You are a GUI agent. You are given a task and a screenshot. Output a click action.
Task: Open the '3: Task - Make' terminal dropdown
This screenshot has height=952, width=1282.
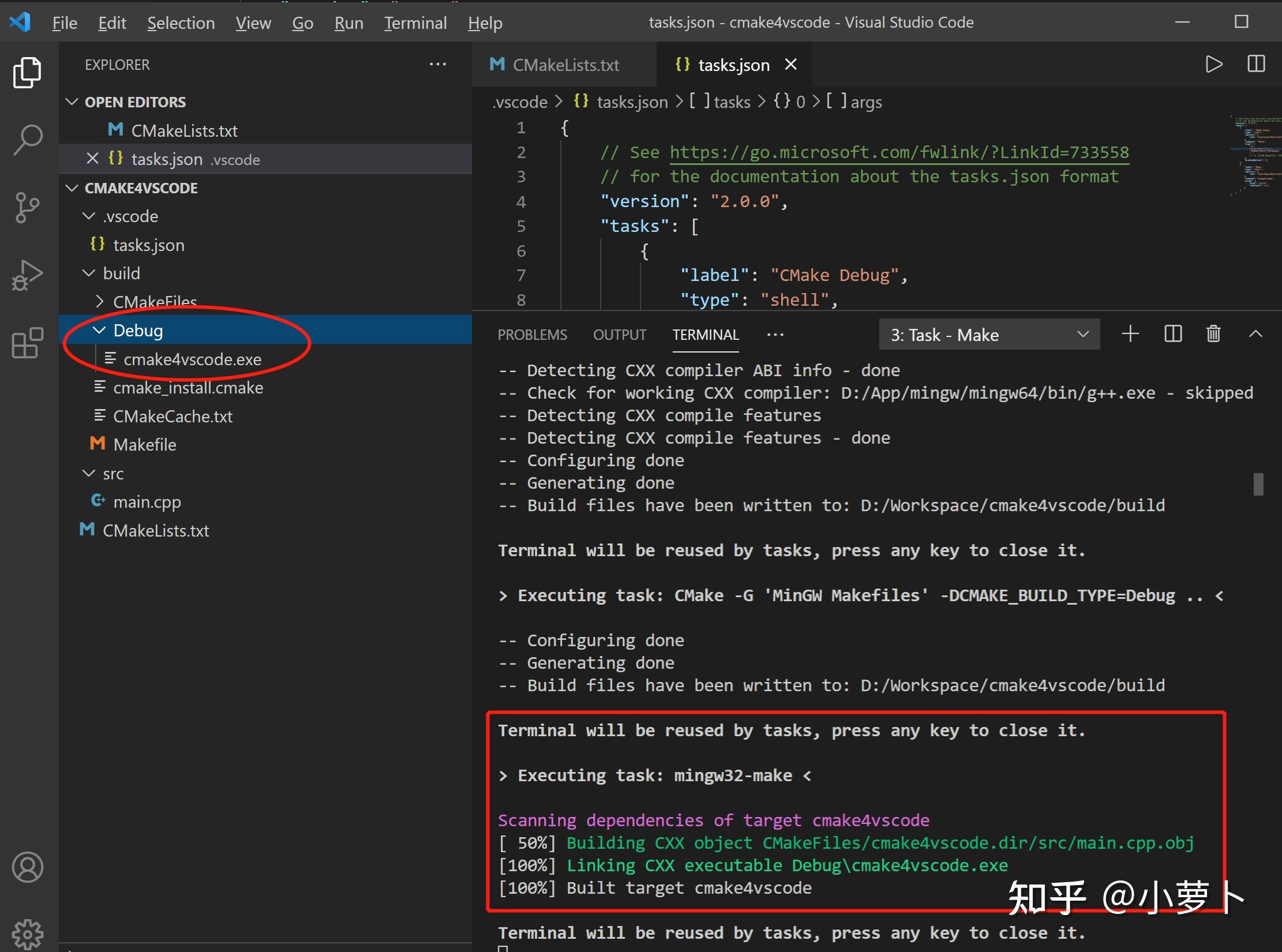989,335
